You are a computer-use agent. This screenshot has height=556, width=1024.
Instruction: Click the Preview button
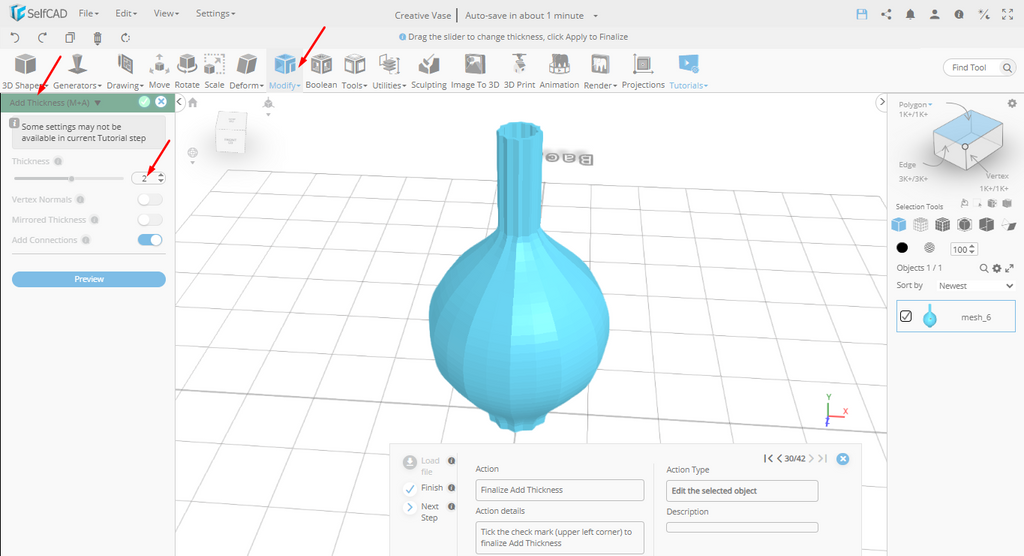[x=89, y=279]
